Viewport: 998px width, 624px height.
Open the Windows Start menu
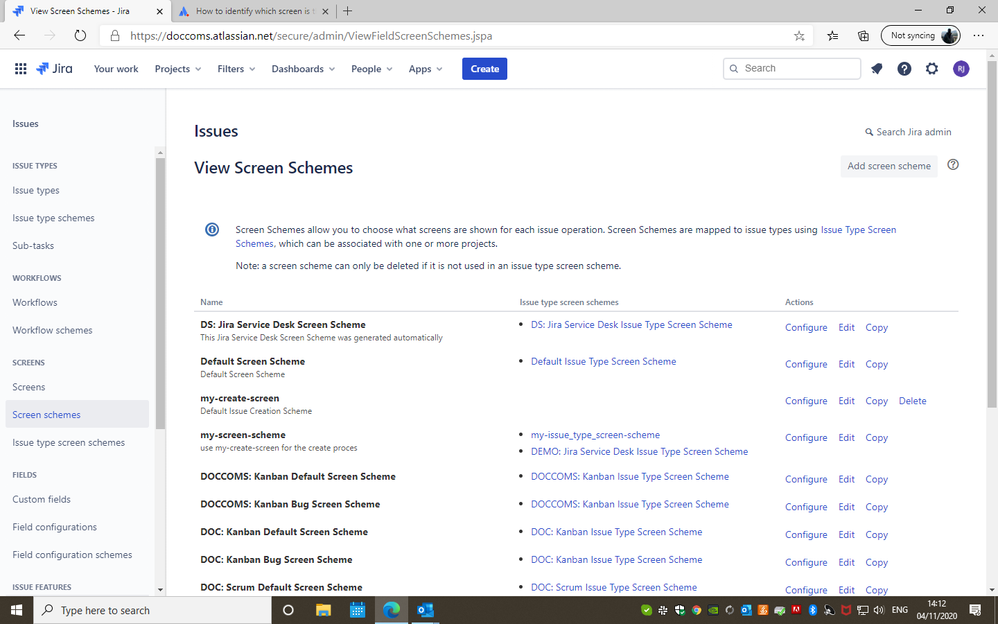tap(17, 610)
